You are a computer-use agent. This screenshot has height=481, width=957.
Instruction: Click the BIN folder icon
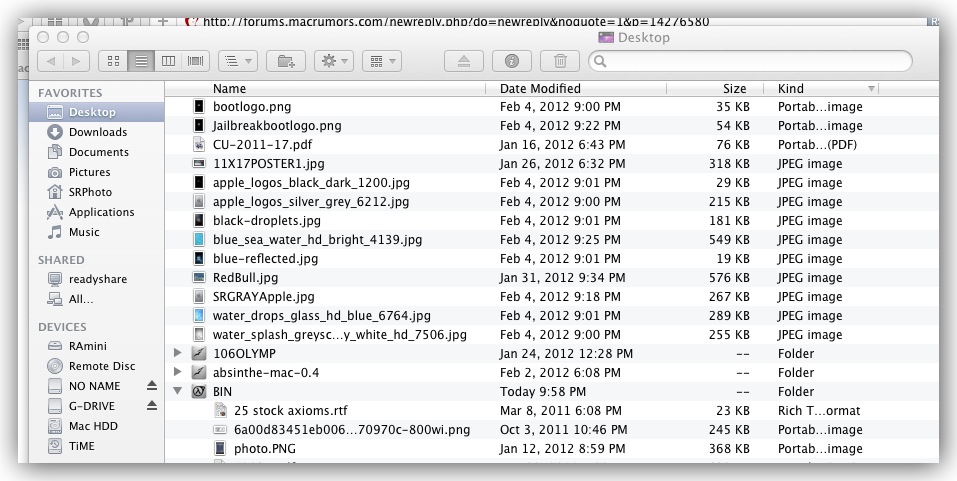point(199,391)
